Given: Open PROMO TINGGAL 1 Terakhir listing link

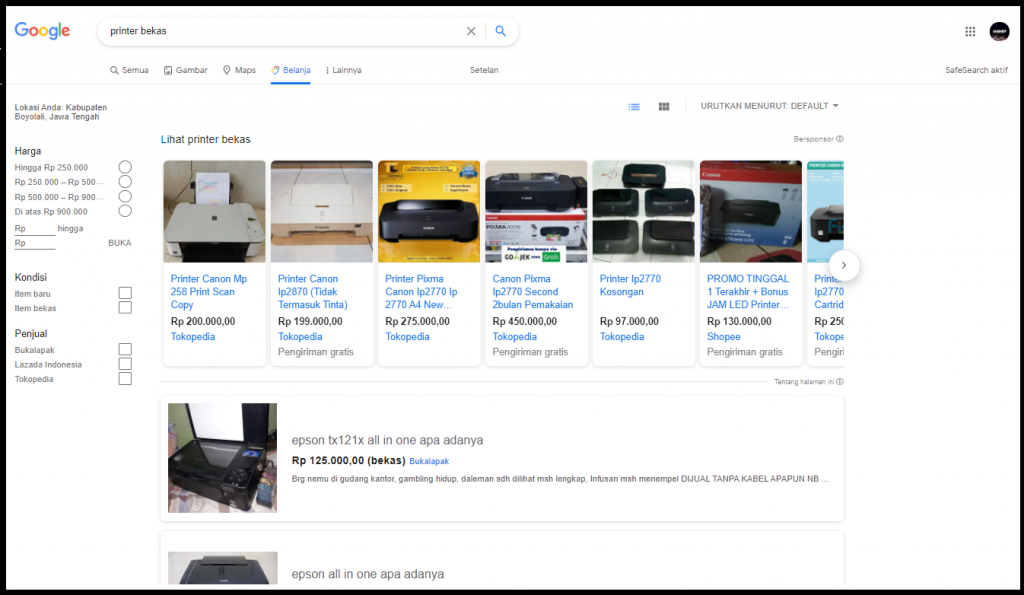Looking at the screenshot, I should 748,292.
